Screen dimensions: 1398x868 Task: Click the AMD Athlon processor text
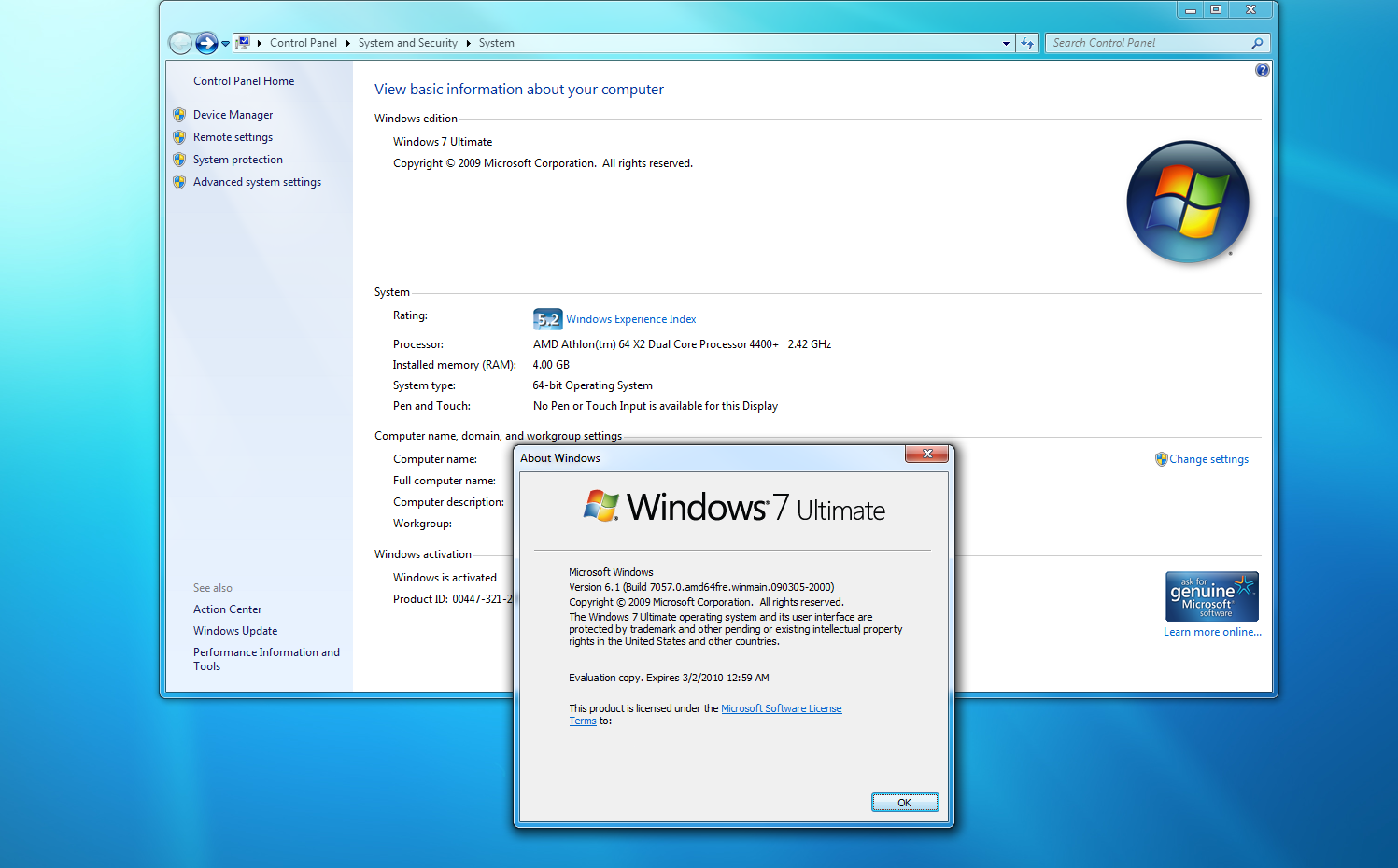[682, 344]
